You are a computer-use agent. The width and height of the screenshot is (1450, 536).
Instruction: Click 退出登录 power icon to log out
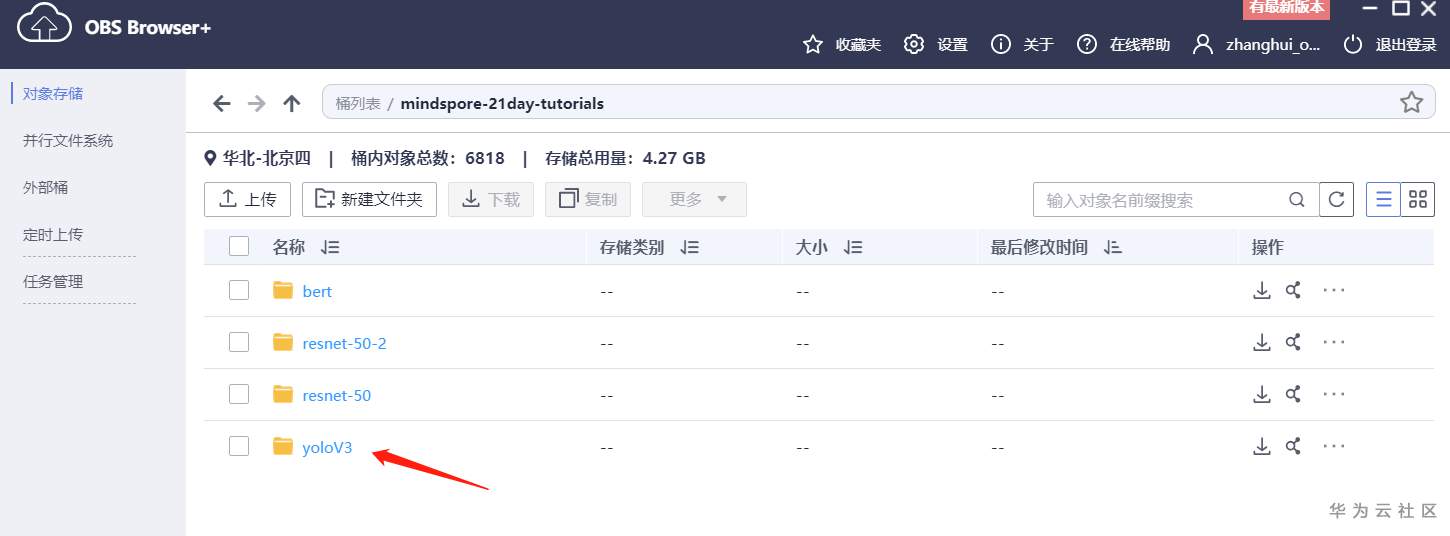click(1353, 45)
